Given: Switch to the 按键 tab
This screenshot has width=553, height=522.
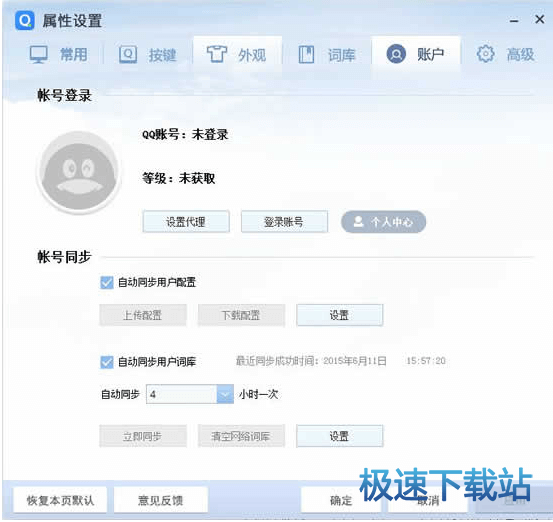Looking at the screenshot, I should pyautogui.click(x=148, y=55).
